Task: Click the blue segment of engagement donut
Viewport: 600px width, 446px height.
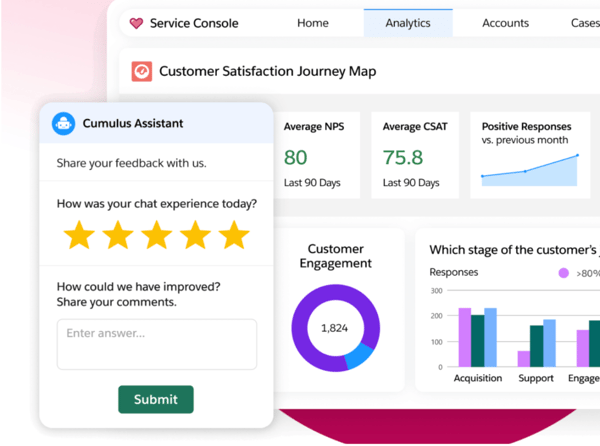Action: 359,355
